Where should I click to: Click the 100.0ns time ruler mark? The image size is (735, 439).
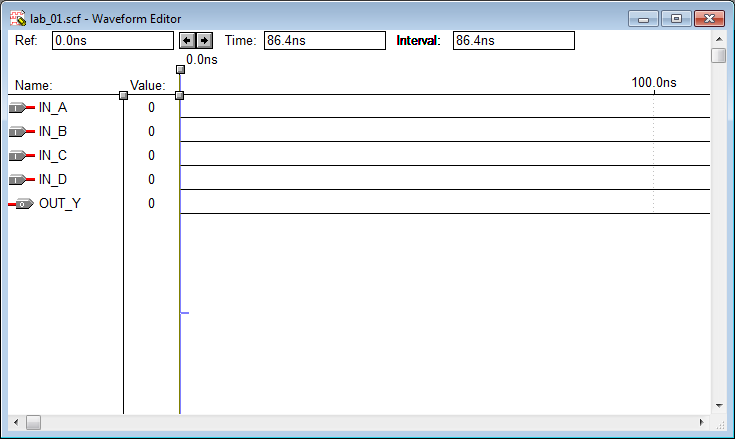654,83
